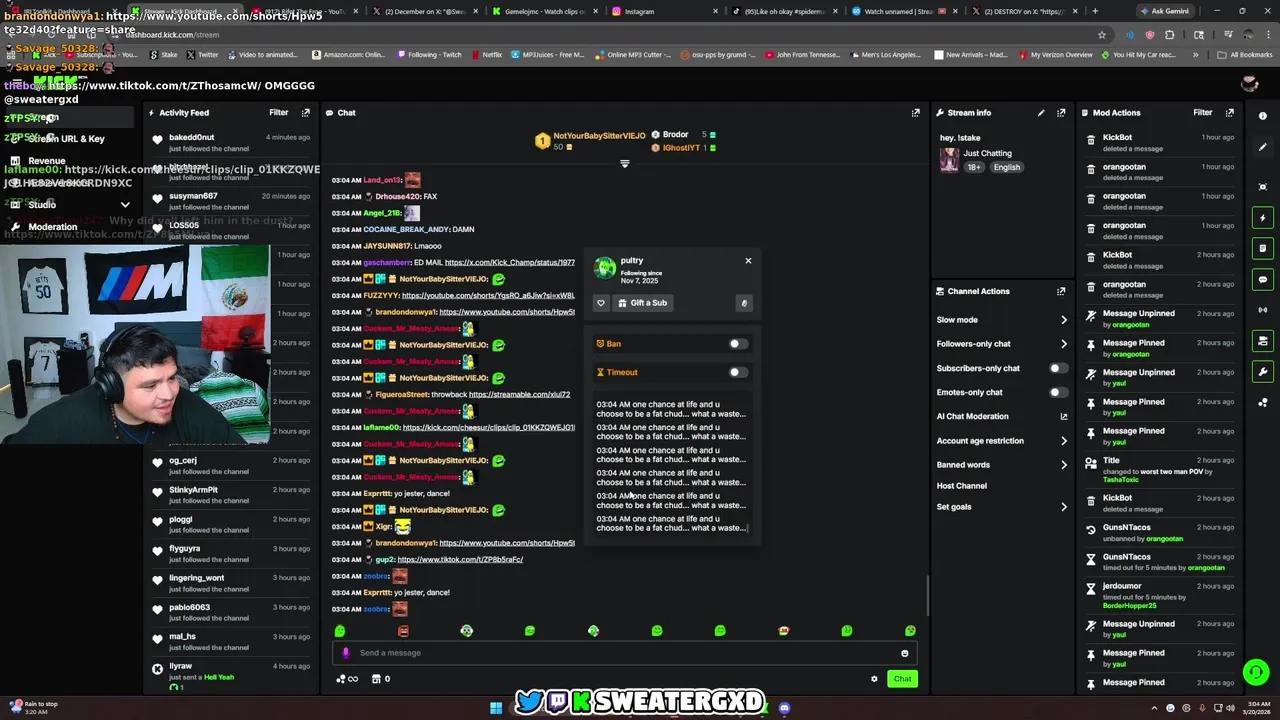The image size is (1280, 720).
Task: Pop out the Activity Feed panel
Action: coord(306,113)
